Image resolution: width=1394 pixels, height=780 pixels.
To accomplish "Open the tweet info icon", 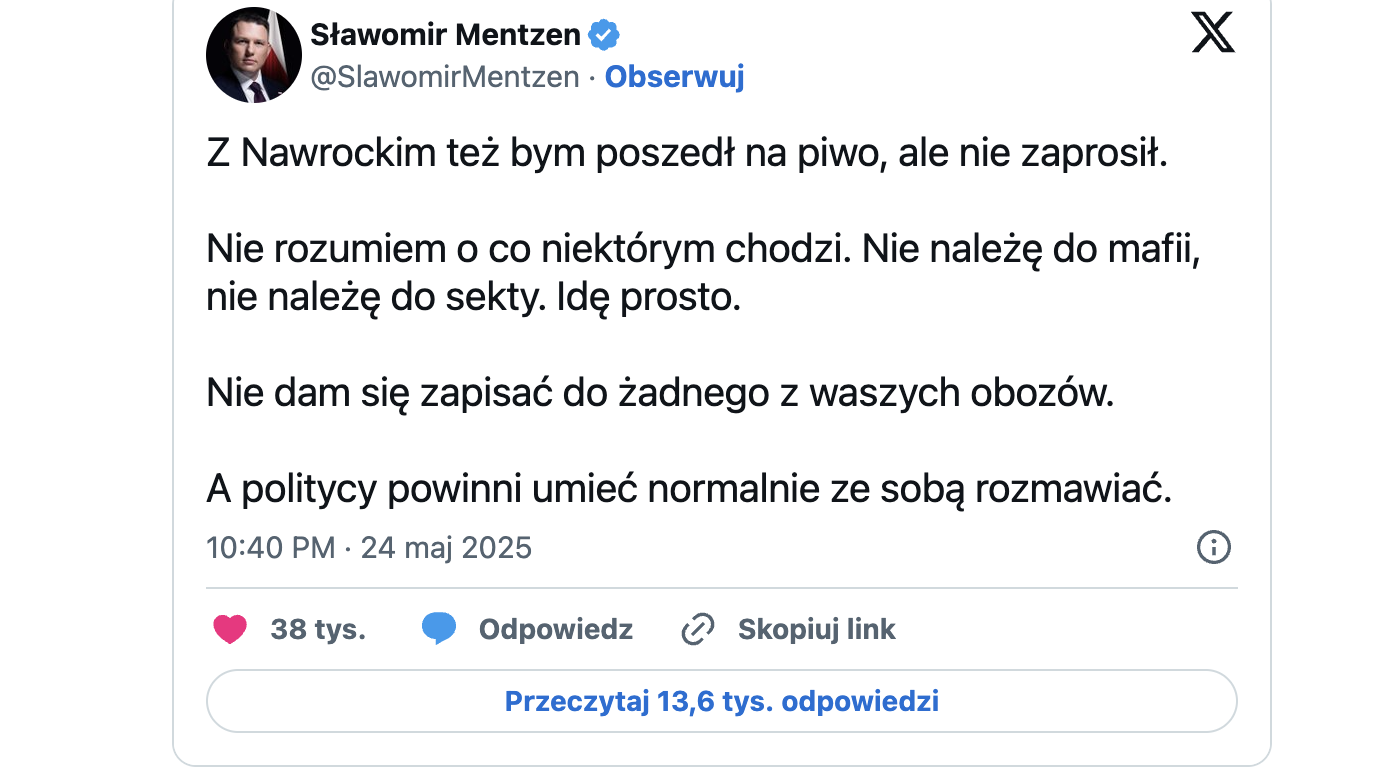I will (x=1213, y=547).
